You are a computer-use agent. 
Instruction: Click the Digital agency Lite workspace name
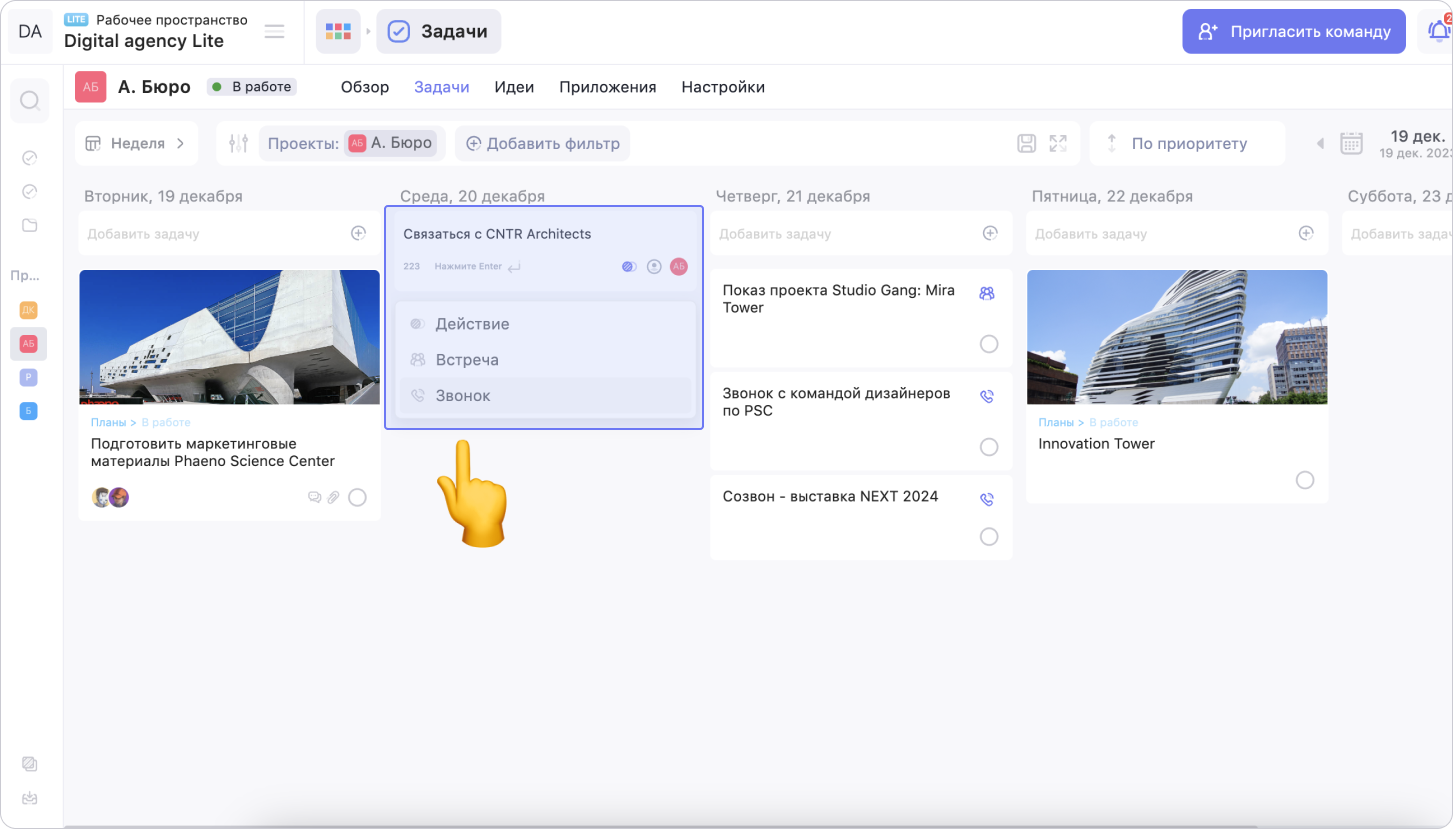144,41
